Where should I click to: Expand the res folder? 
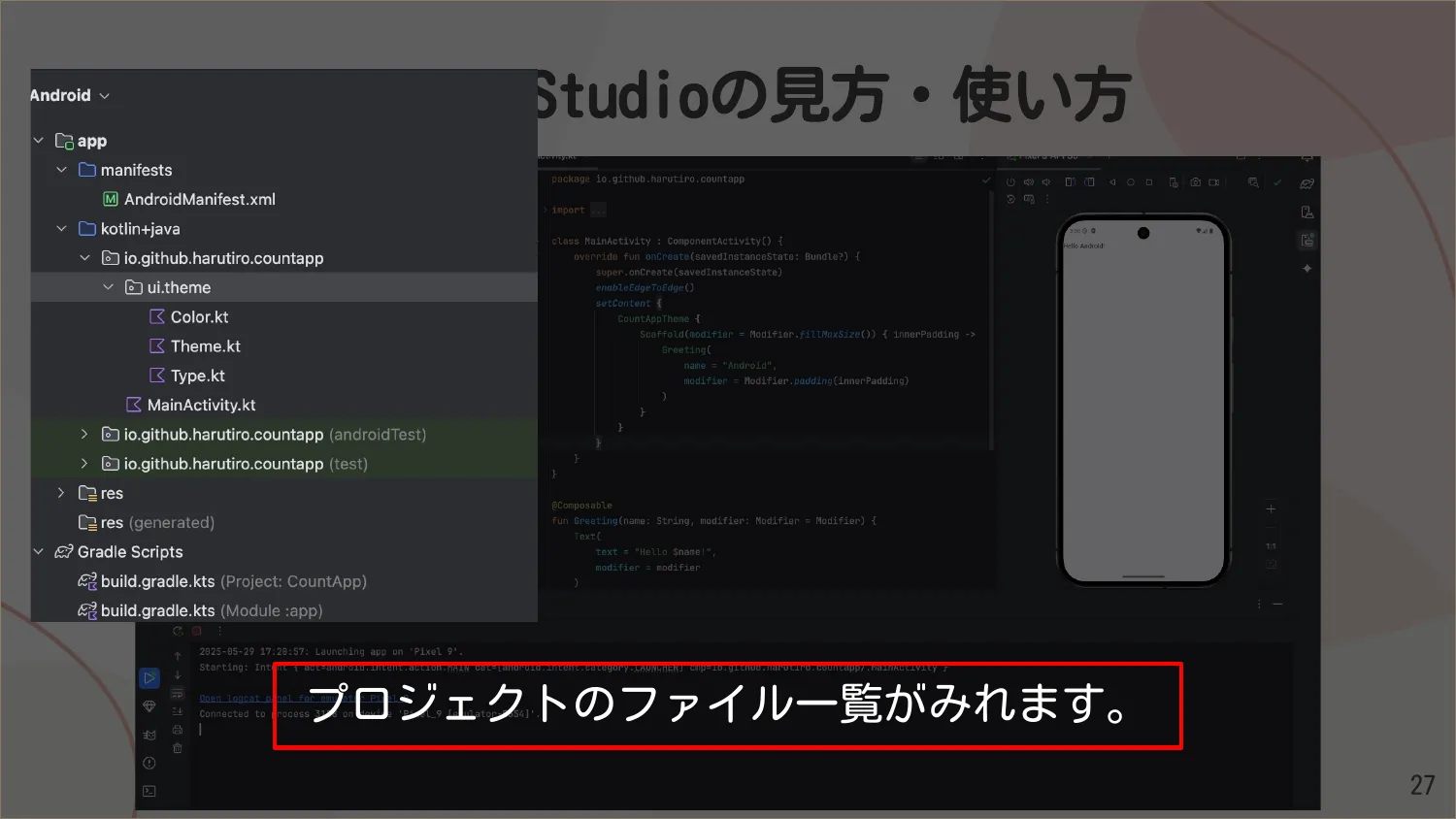(x=61, y=493)
